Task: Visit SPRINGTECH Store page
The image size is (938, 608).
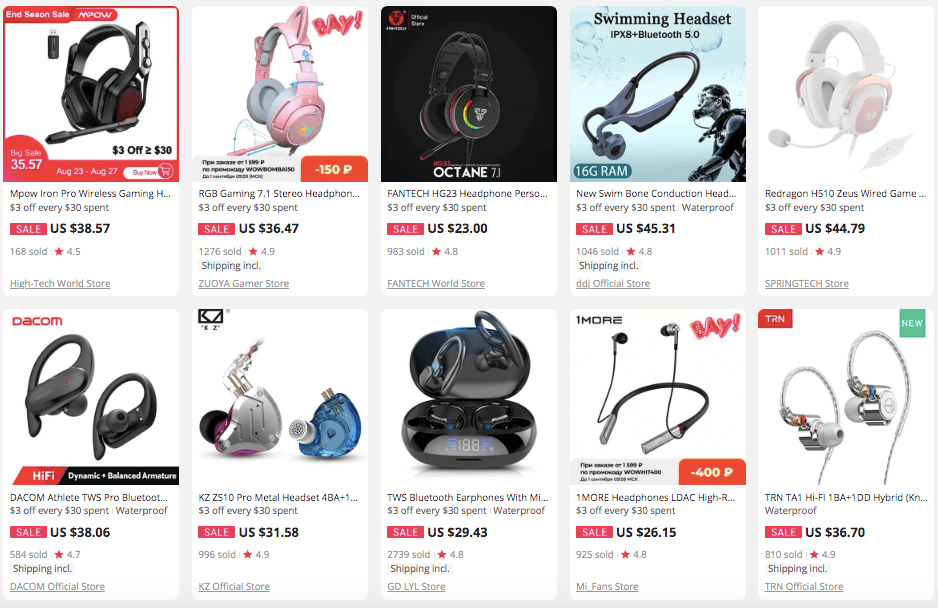Action: (x=806, y=284)
